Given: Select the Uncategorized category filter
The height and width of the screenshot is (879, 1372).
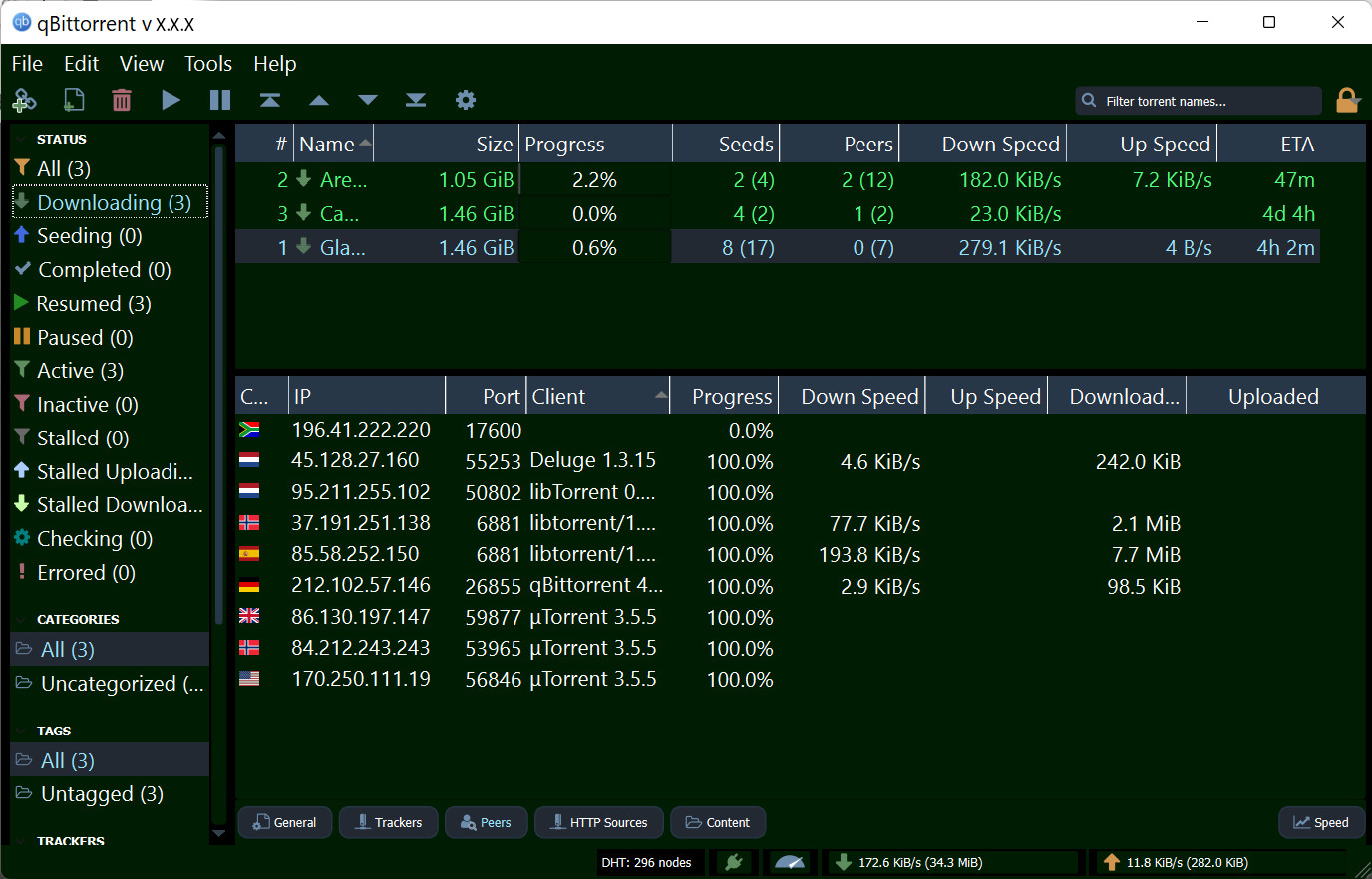Looking at the screenshot, I should [x=110, y=684].
